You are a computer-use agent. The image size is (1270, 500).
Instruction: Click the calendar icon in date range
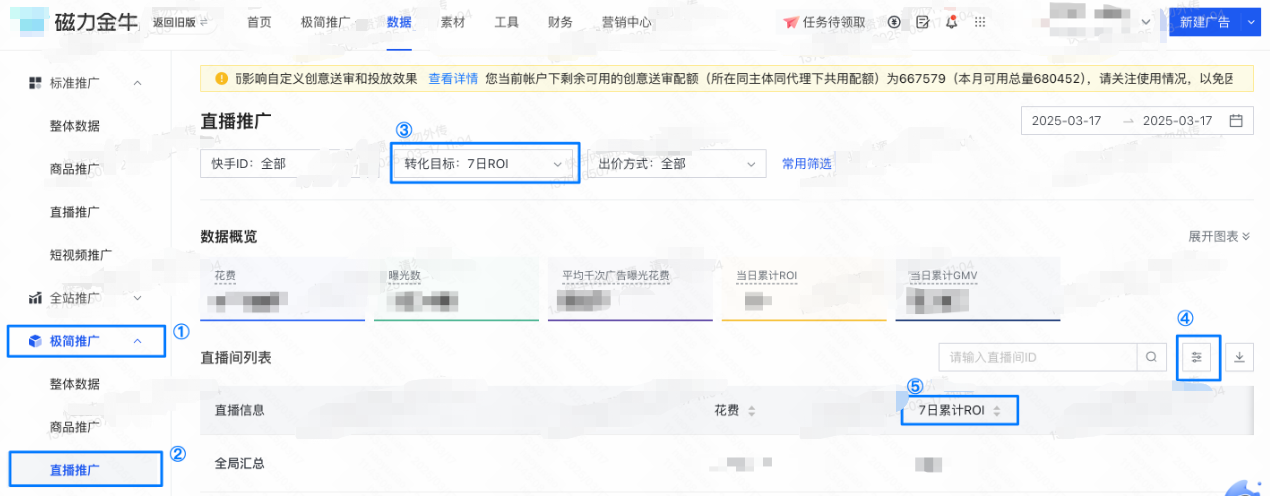tap(1236, 121)
